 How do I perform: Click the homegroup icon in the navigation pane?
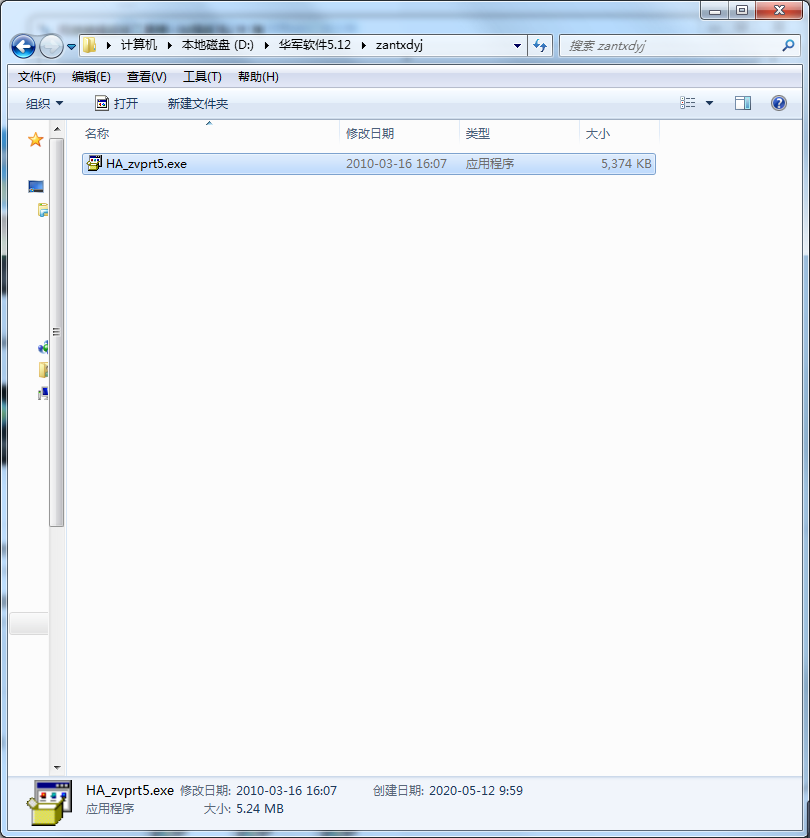click(x=43, y=347)
